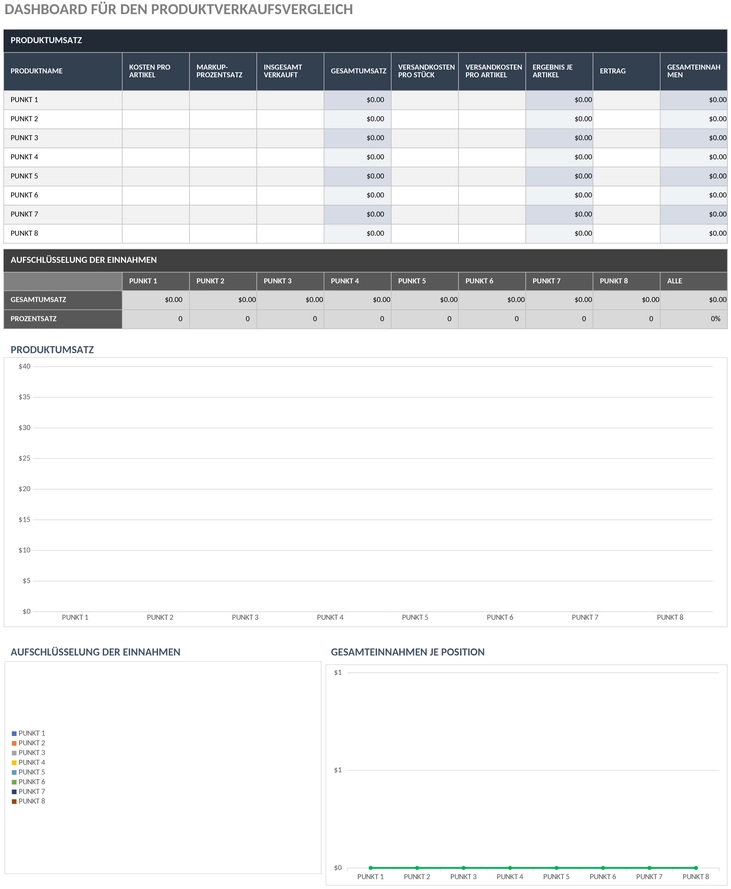This screenshot has height=889, width=731.
Task: Click the GESAMTEINNAHMEN column header
Action: click(694, 71)
